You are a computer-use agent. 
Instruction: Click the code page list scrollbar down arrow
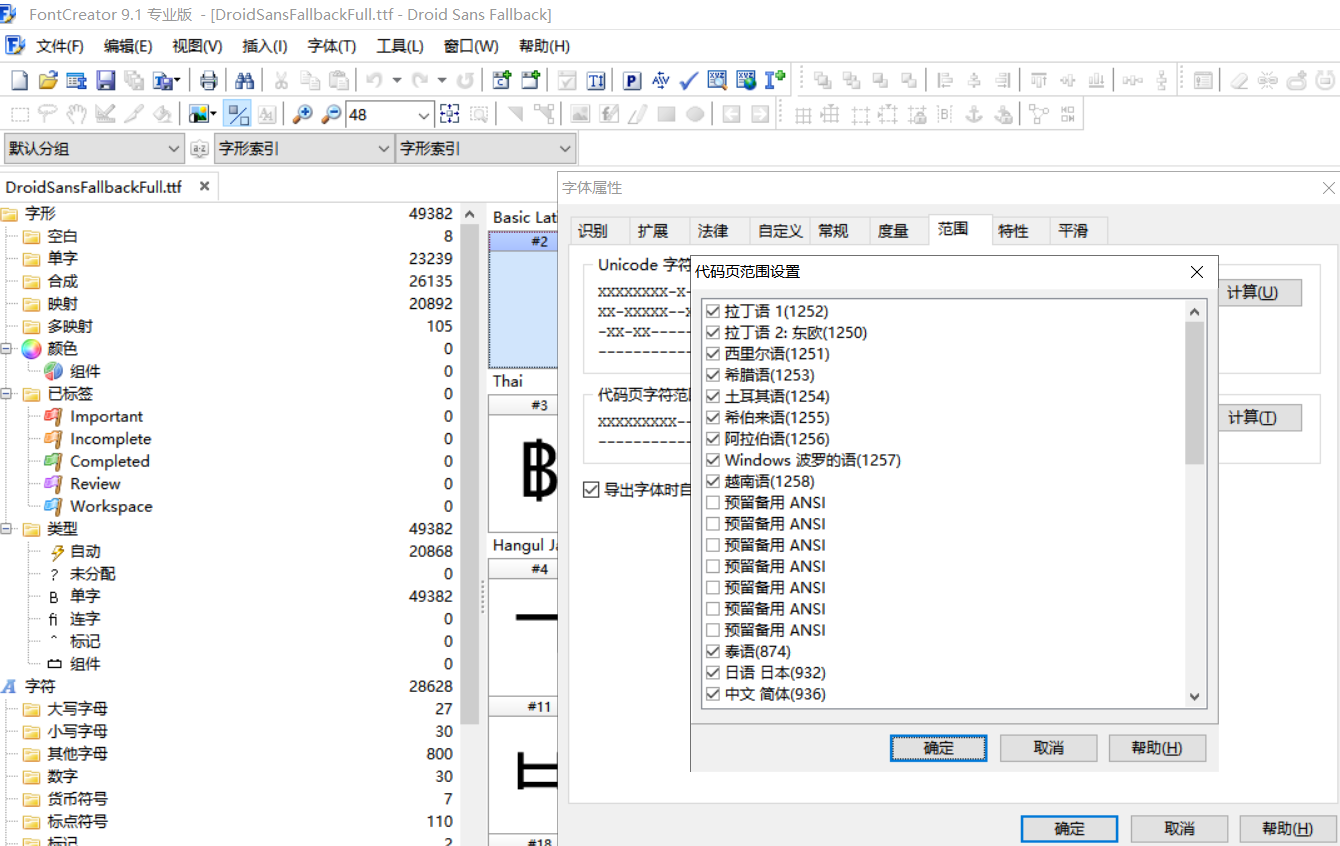coord(1194,697)
